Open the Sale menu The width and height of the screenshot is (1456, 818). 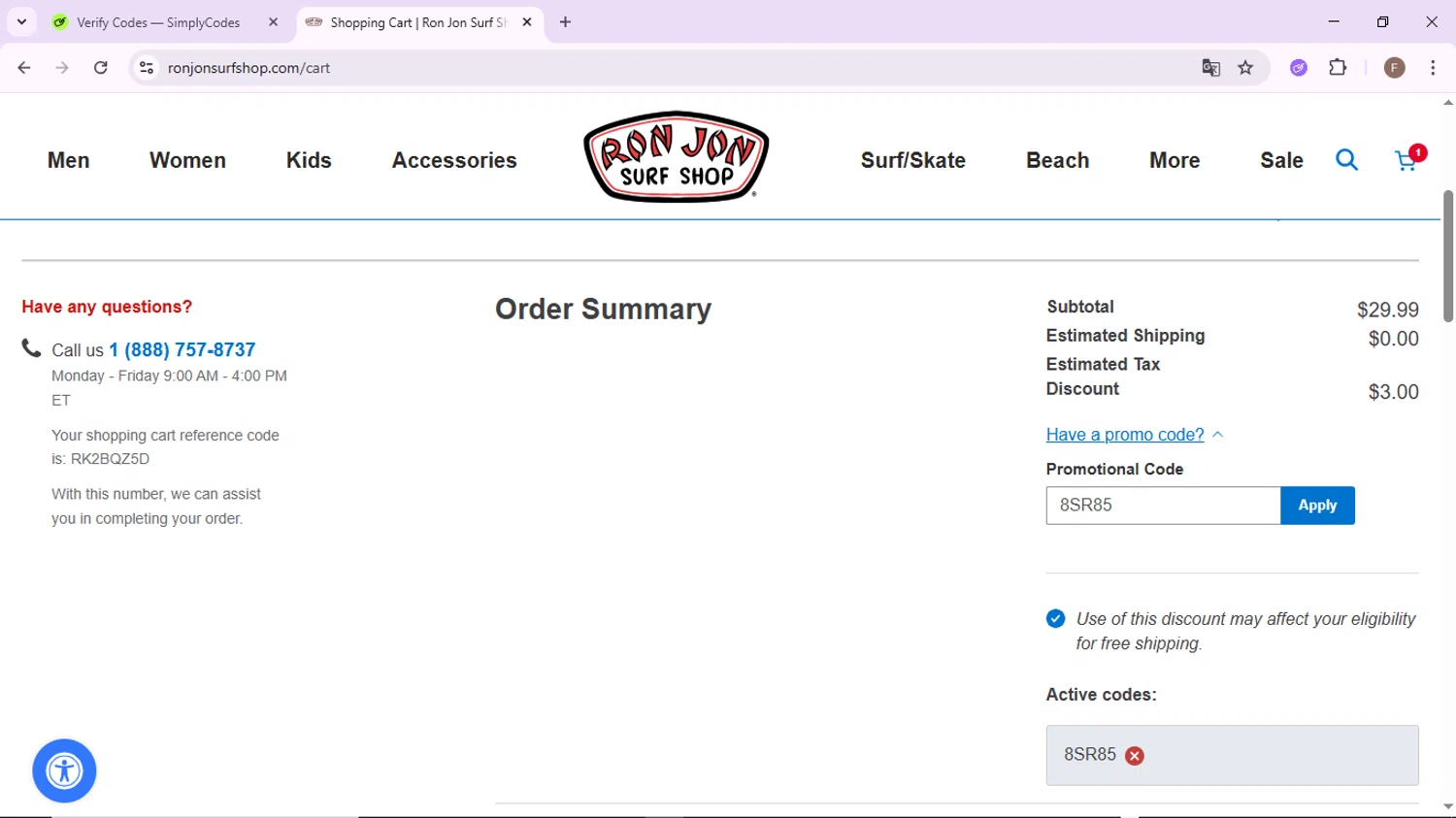1281,160
